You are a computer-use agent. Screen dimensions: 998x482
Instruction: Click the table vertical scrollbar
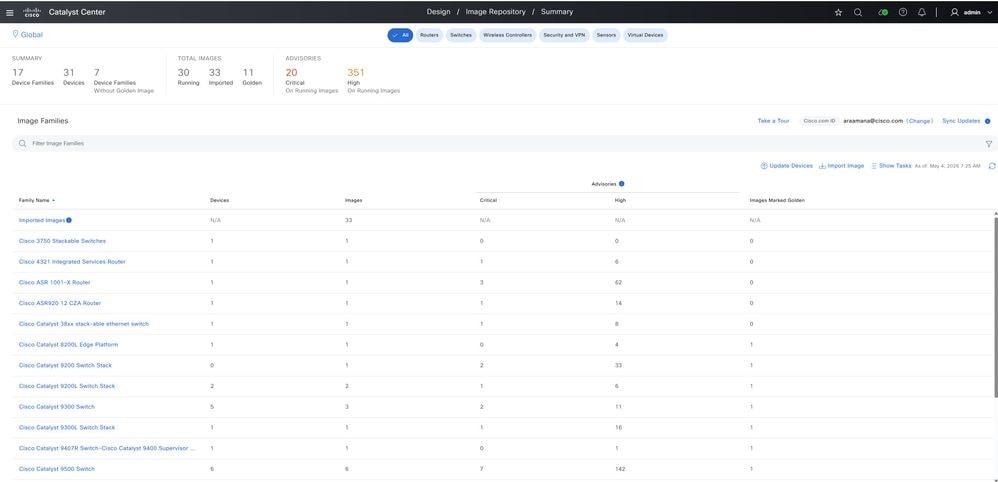point(995,306)
